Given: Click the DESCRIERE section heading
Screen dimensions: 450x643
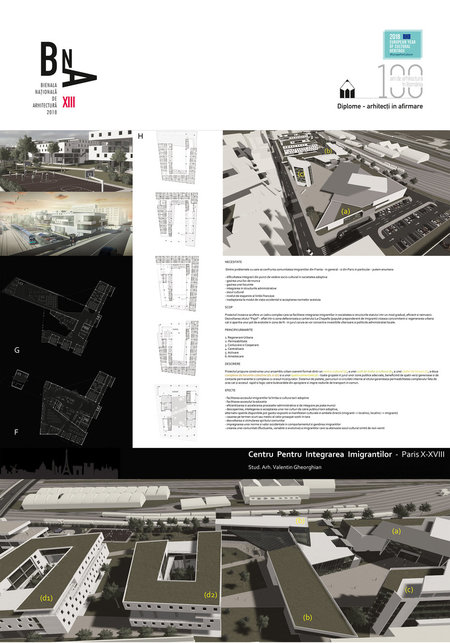Looking at the screenshot, I should click(x=232, y=364).
